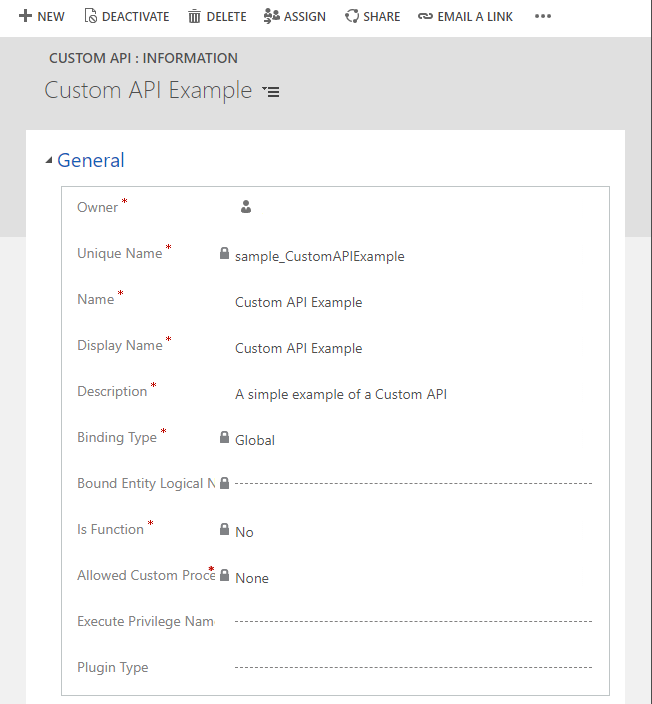This screenshot has width=652, height=704.
Task: Click the Deactivate document icon
Action: click(90, 16)
